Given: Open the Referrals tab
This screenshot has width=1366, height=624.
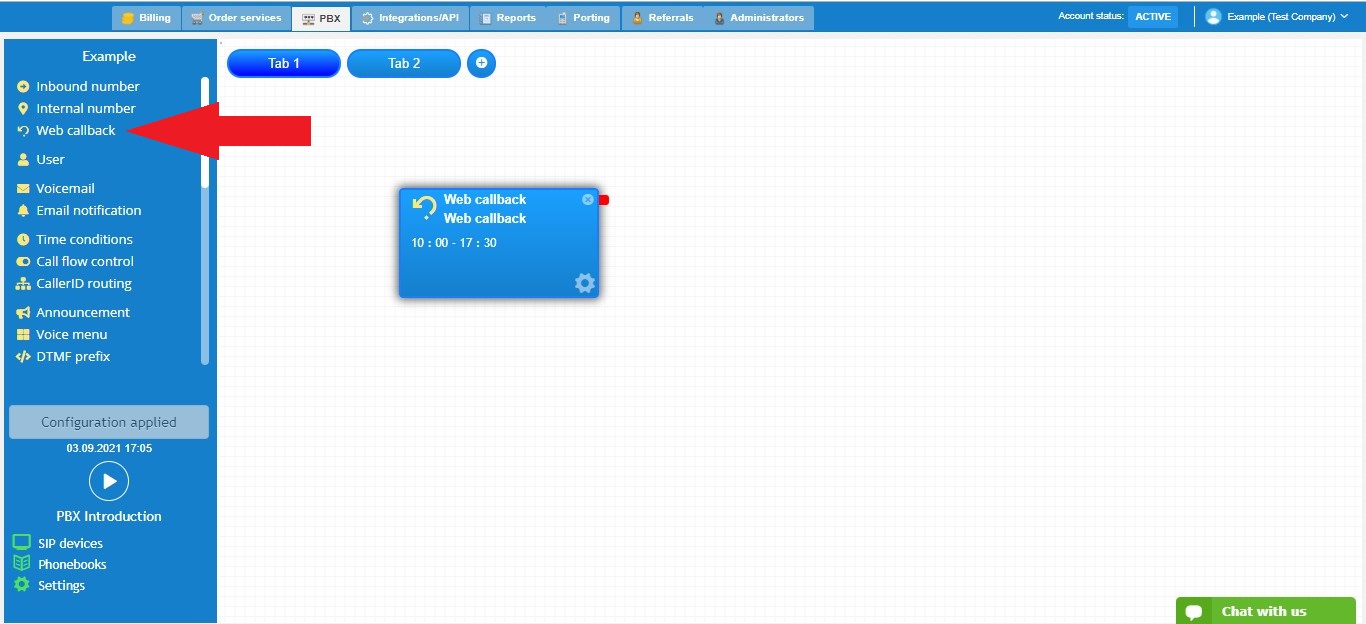Looking at the screenshot, I should 662,18.
